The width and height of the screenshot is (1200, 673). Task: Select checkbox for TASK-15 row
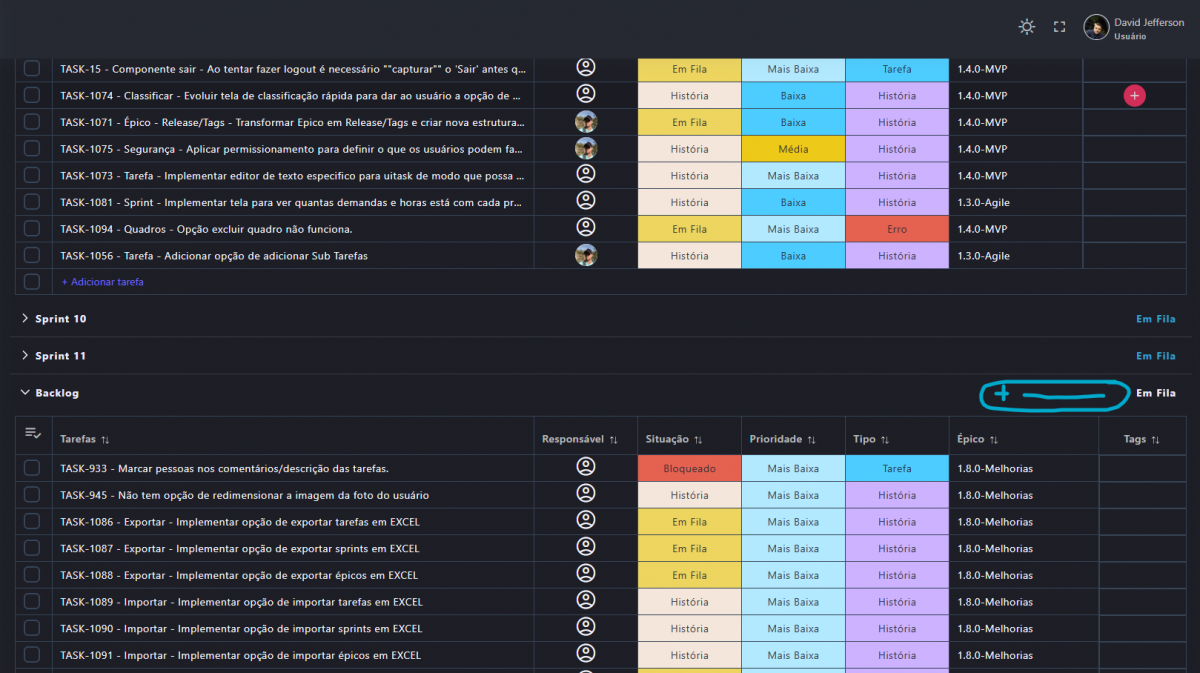32,69
